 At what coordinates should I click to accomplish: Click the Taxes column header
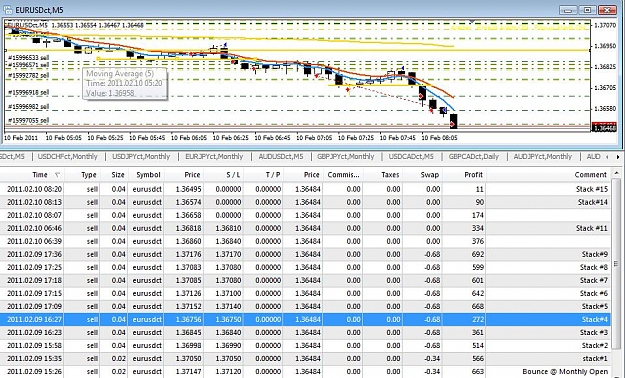point(383,175)
